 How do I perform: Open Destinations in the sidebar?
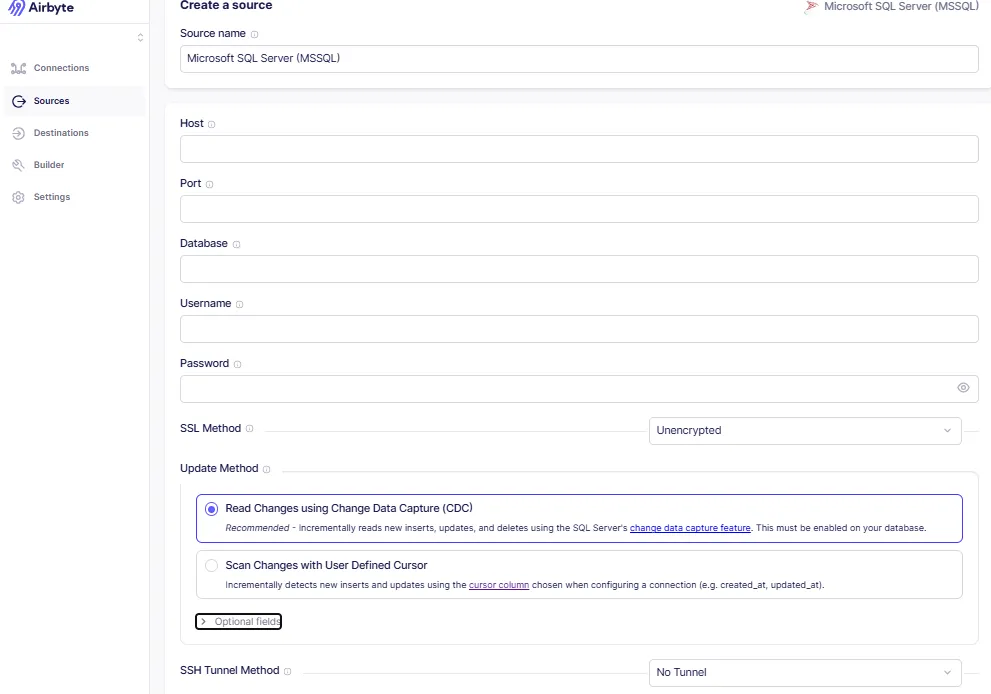(x=61, y=133)
